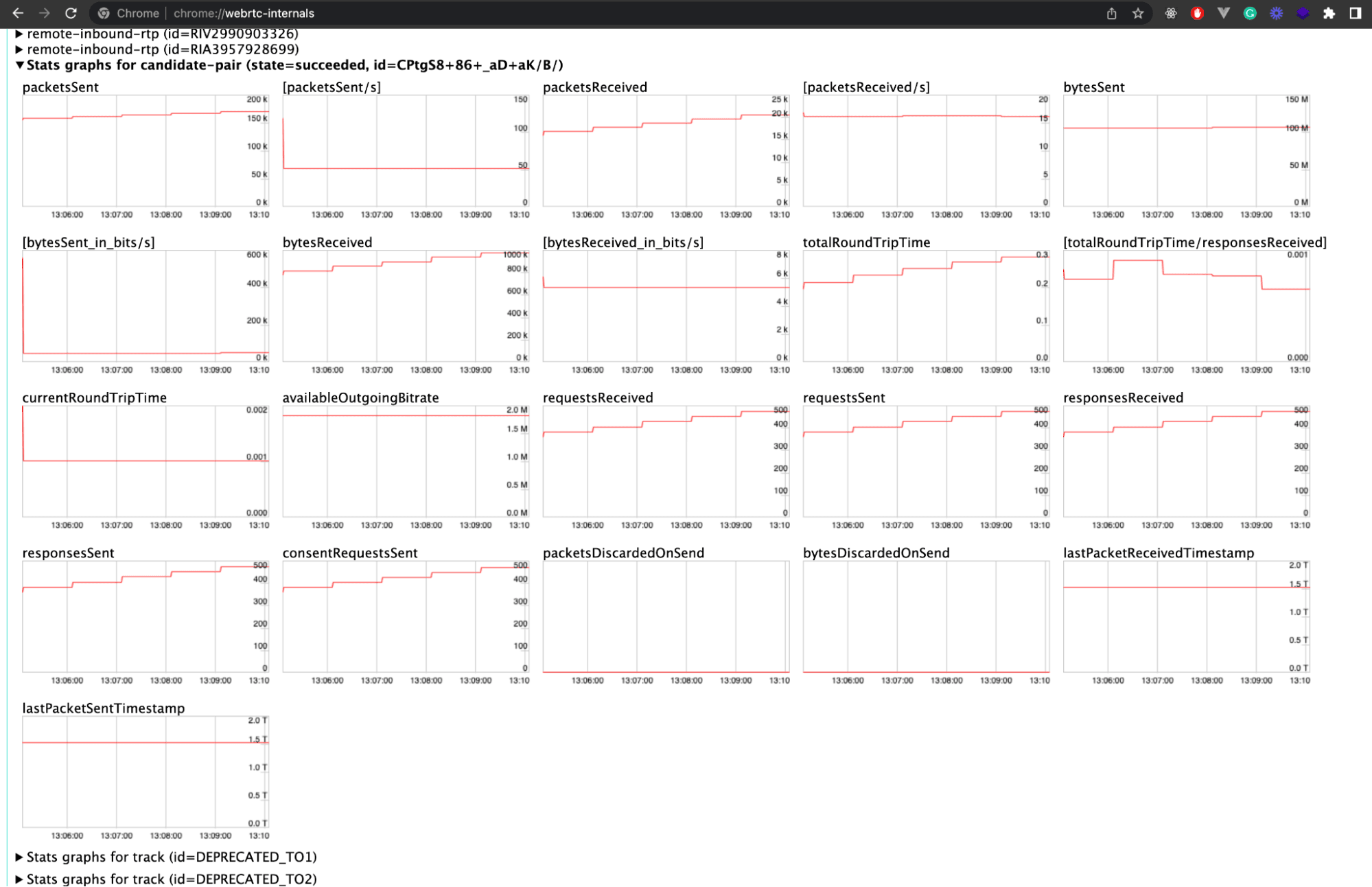Toggle the browser side panel icon

pyautogui.click(x=1355, y=13)
